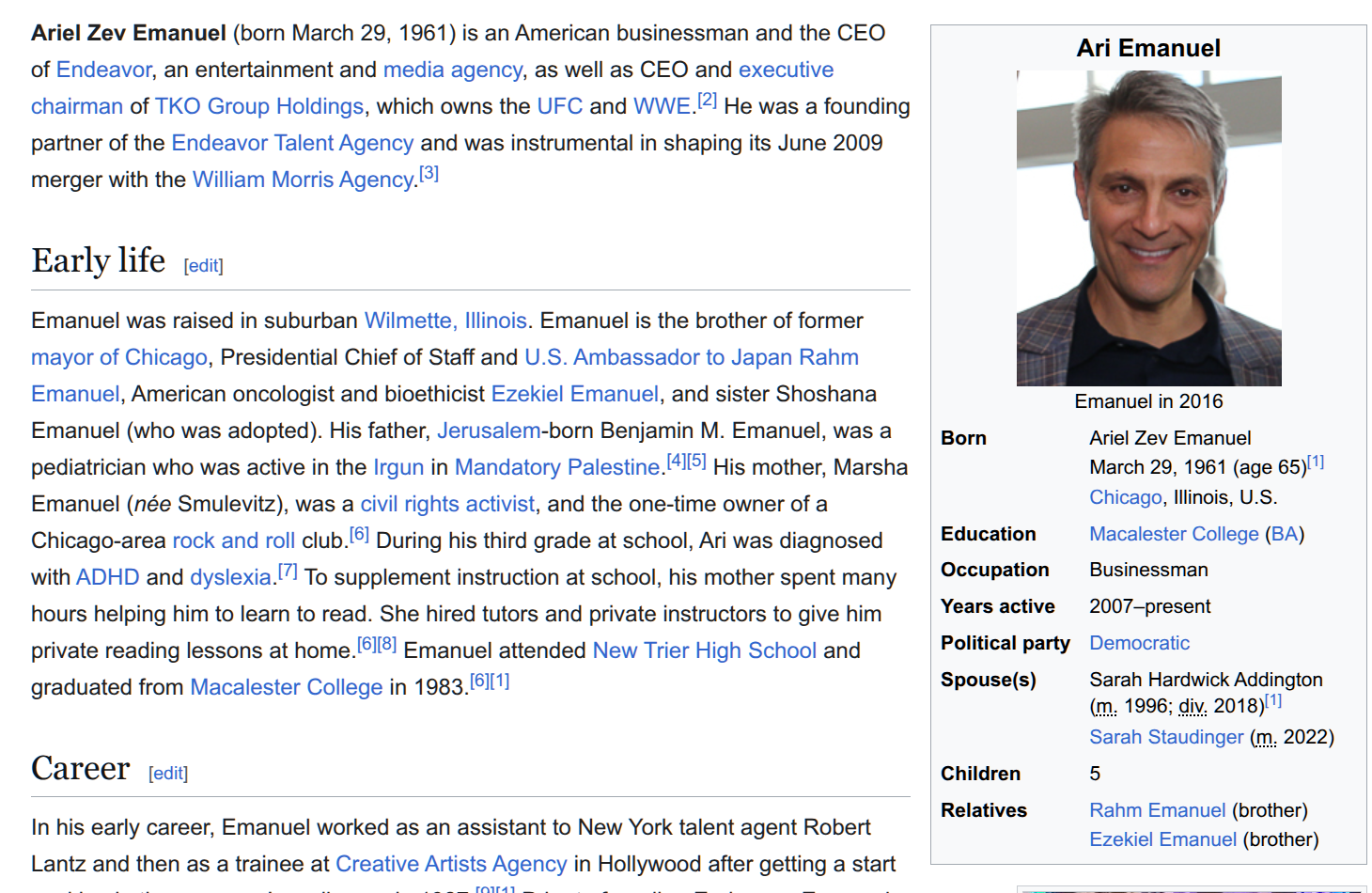Viewport: 1372px width, 893px height.
Task: Select the 'Ari Emanuel' infobox title
Action: [1148, 48]
